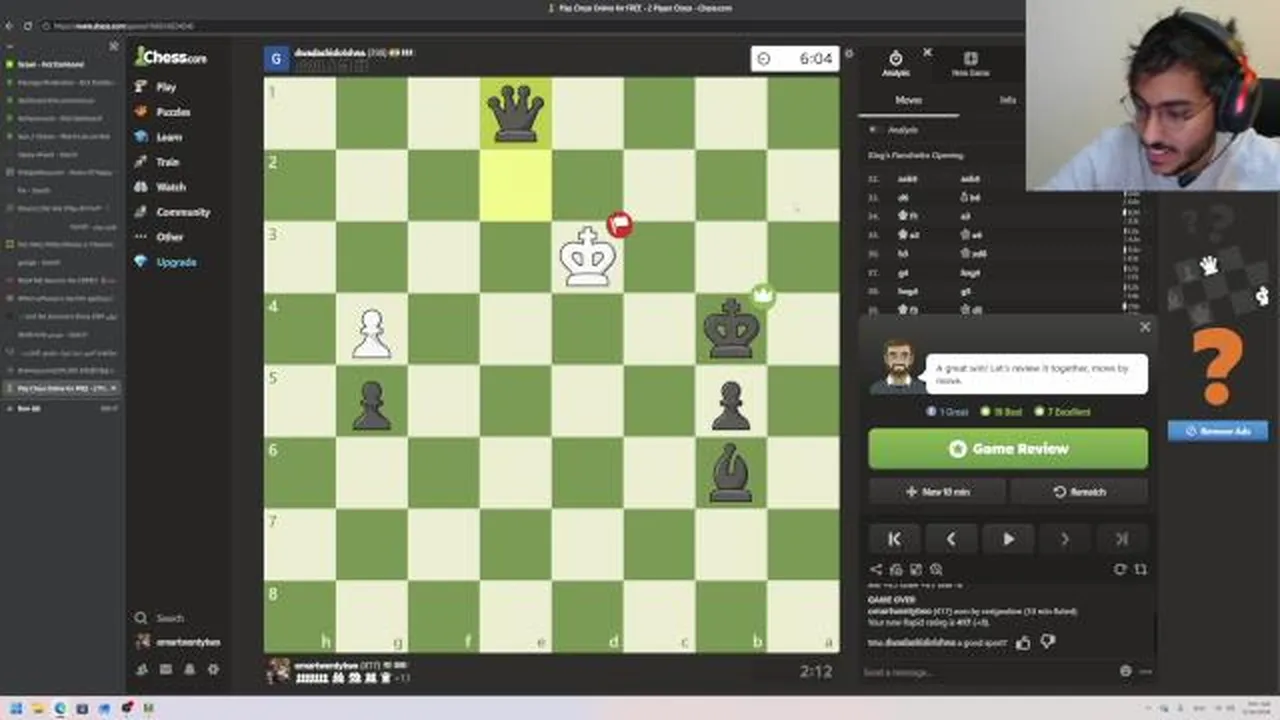The image size is (1280, 720).
Task: Click the browser refresh icon
Action: coord(27,25)
